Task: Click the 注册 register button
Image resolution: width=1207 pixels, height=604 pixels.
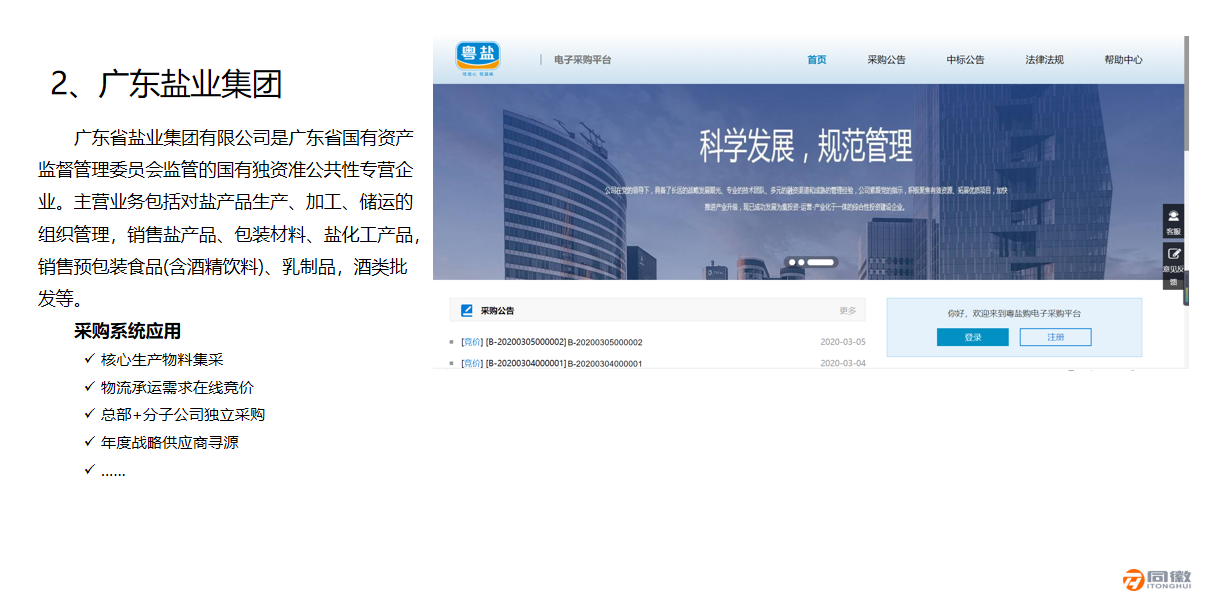Action: [x=1055, y=338]
